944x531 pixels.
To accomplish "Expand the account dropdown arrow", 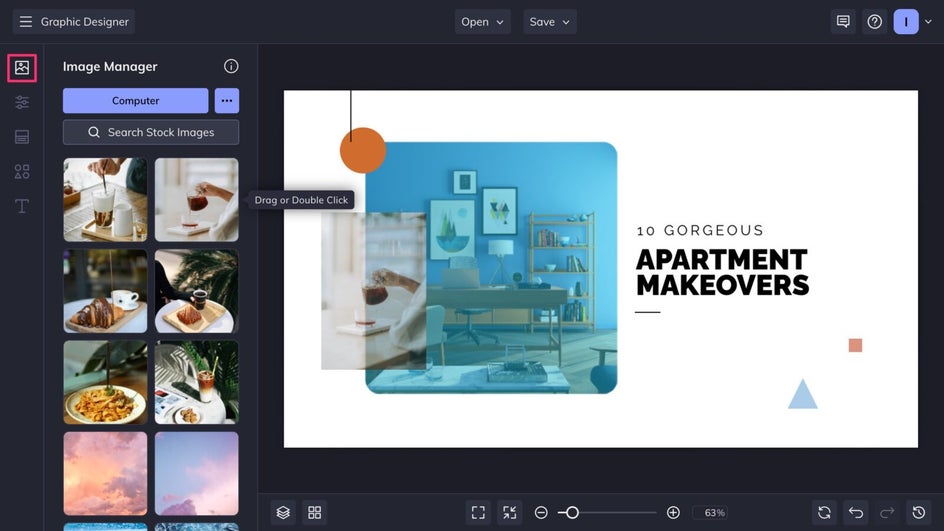I will point(928,22).
